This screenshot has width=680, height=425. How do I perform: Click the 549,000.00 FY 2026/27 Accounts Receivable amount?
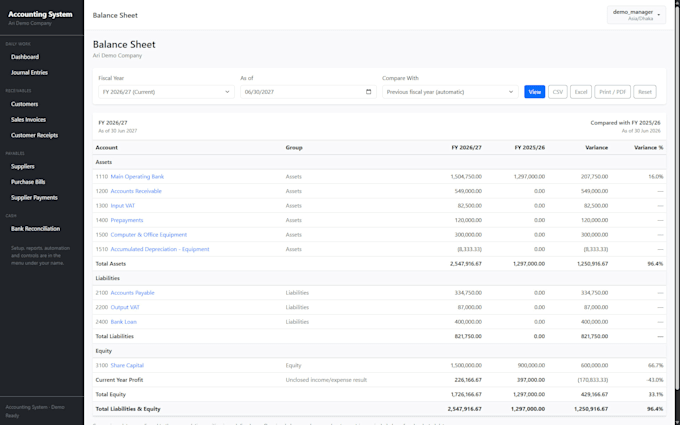coord(468,191)
